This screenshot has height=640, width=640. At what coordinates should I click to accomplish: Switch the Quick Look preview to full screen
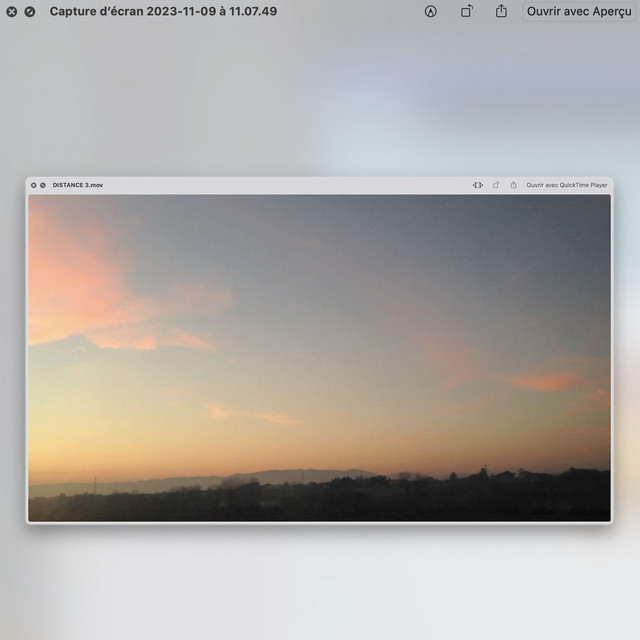pos(30,12)
